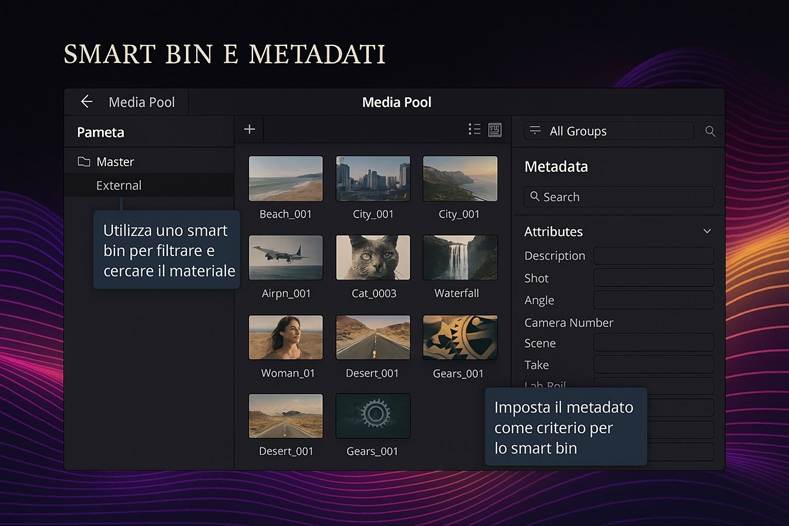
Task: Click the Metadata search field
Action: point(619,197)
